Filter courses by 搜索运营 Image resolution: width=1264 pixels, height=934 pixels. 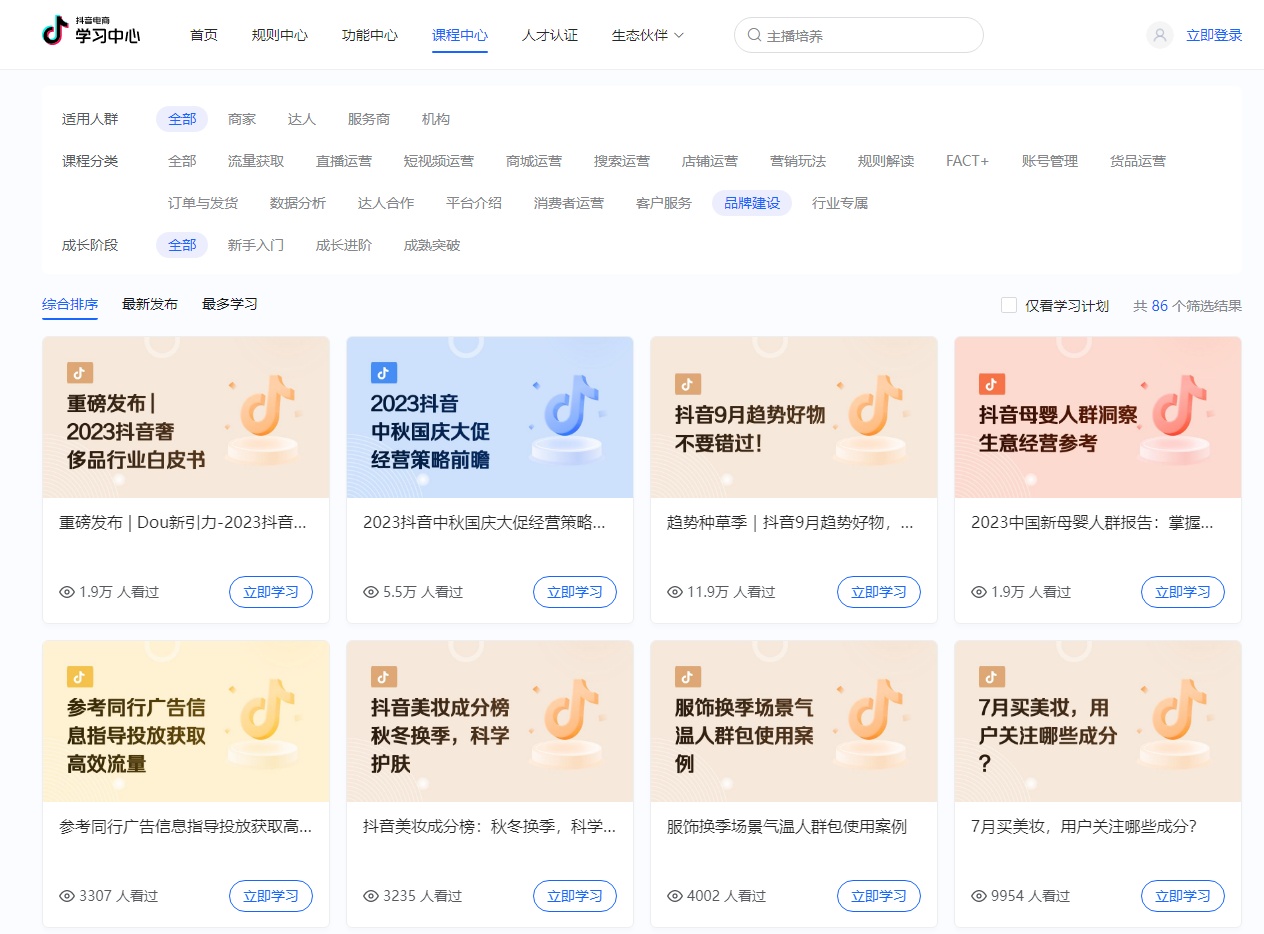pyautogui.click(x=622, y=161)
